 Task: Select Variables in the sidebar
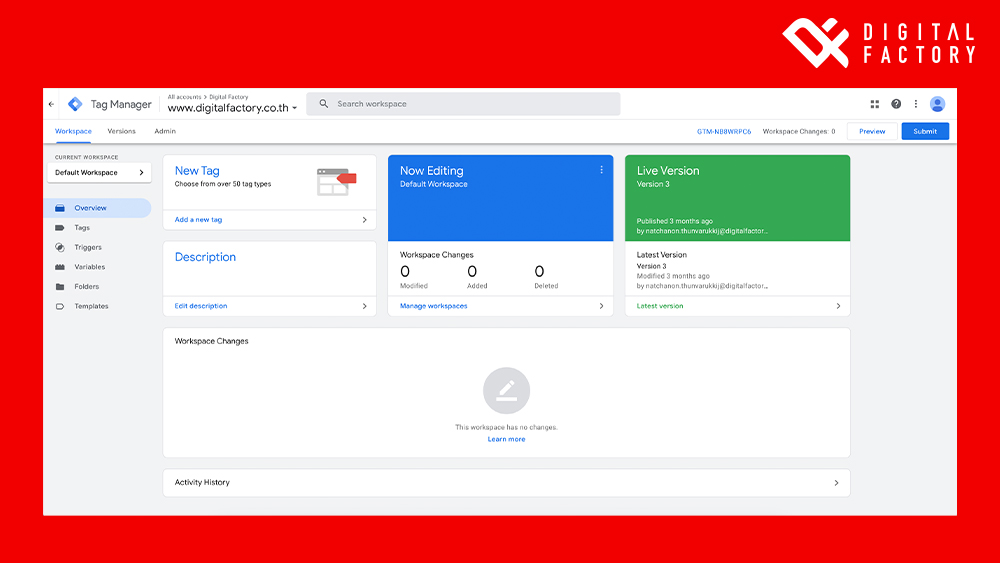(89, 267)
